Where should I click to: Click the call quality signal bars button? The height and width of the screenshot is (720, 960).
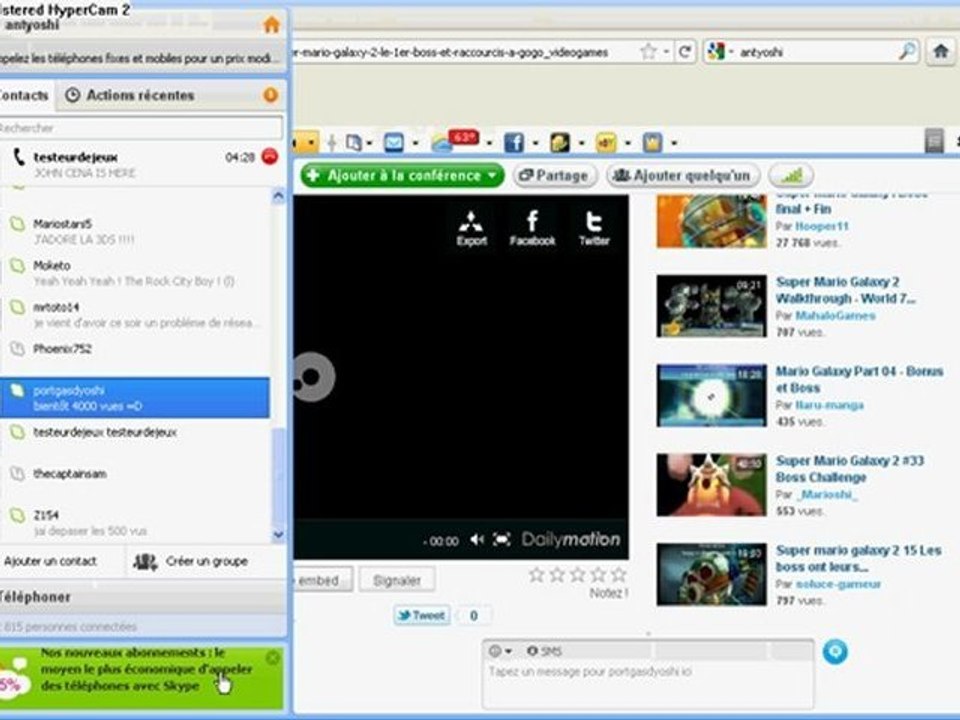click(790, 176)
